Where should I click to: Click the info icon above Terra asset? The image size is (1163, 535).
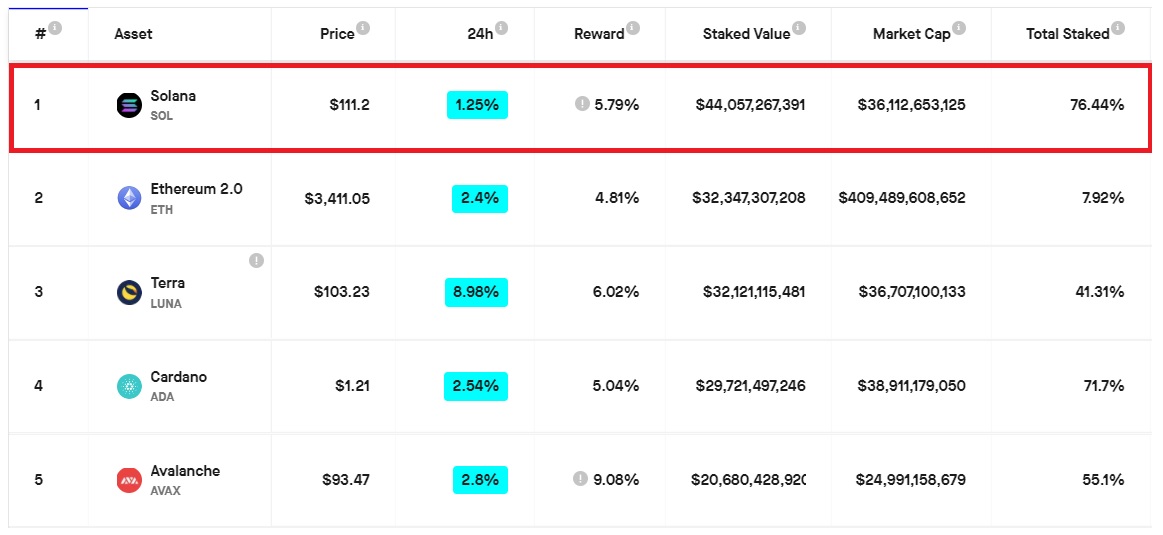click(257, 260)
